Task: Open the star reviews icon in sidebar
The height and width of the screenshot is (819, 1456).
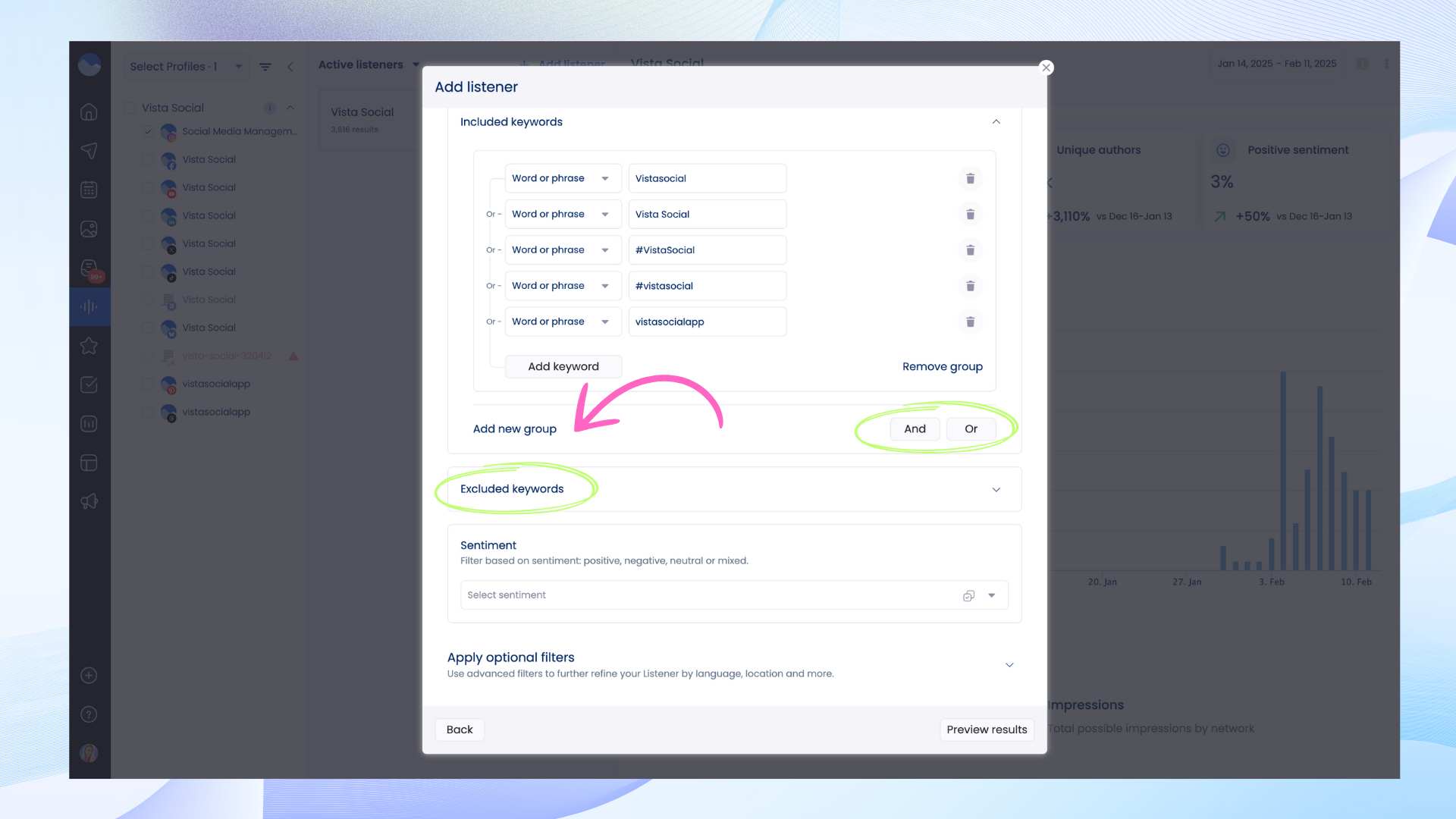Action: [x=89, y=346]
